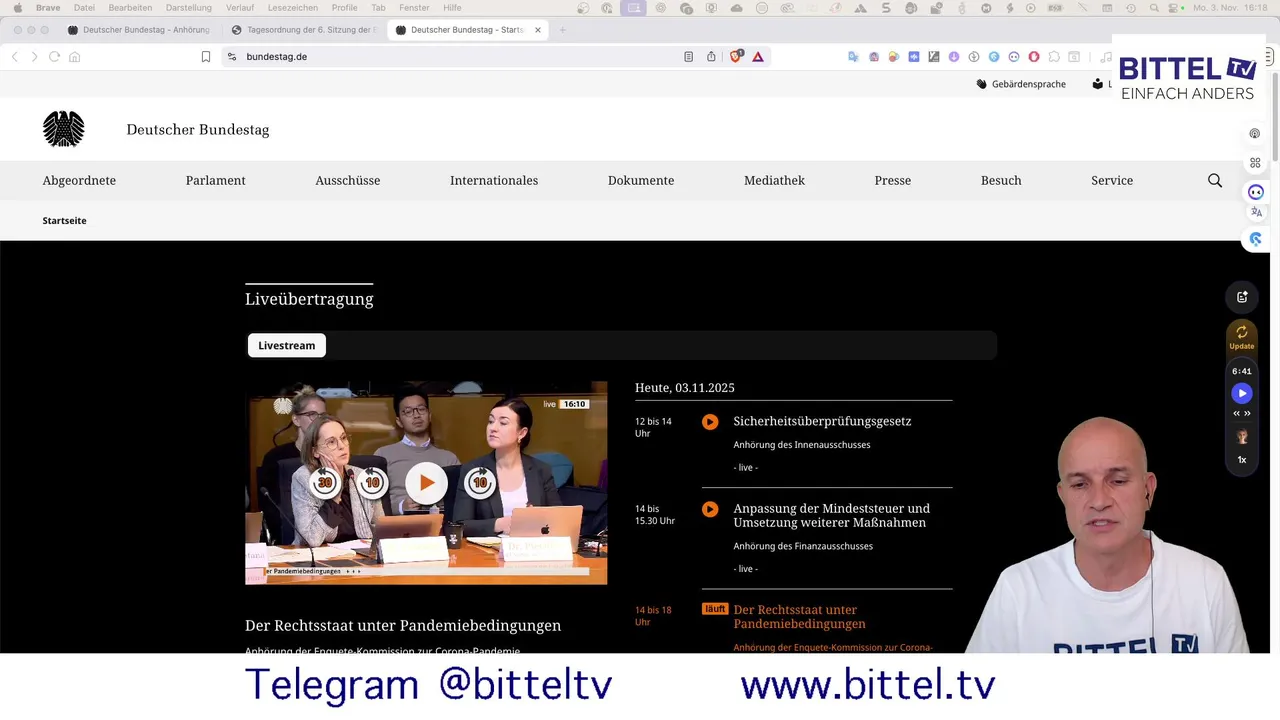Click the share icon in address bar
The height and width of the screenshot is (720, 1280).
711,57
